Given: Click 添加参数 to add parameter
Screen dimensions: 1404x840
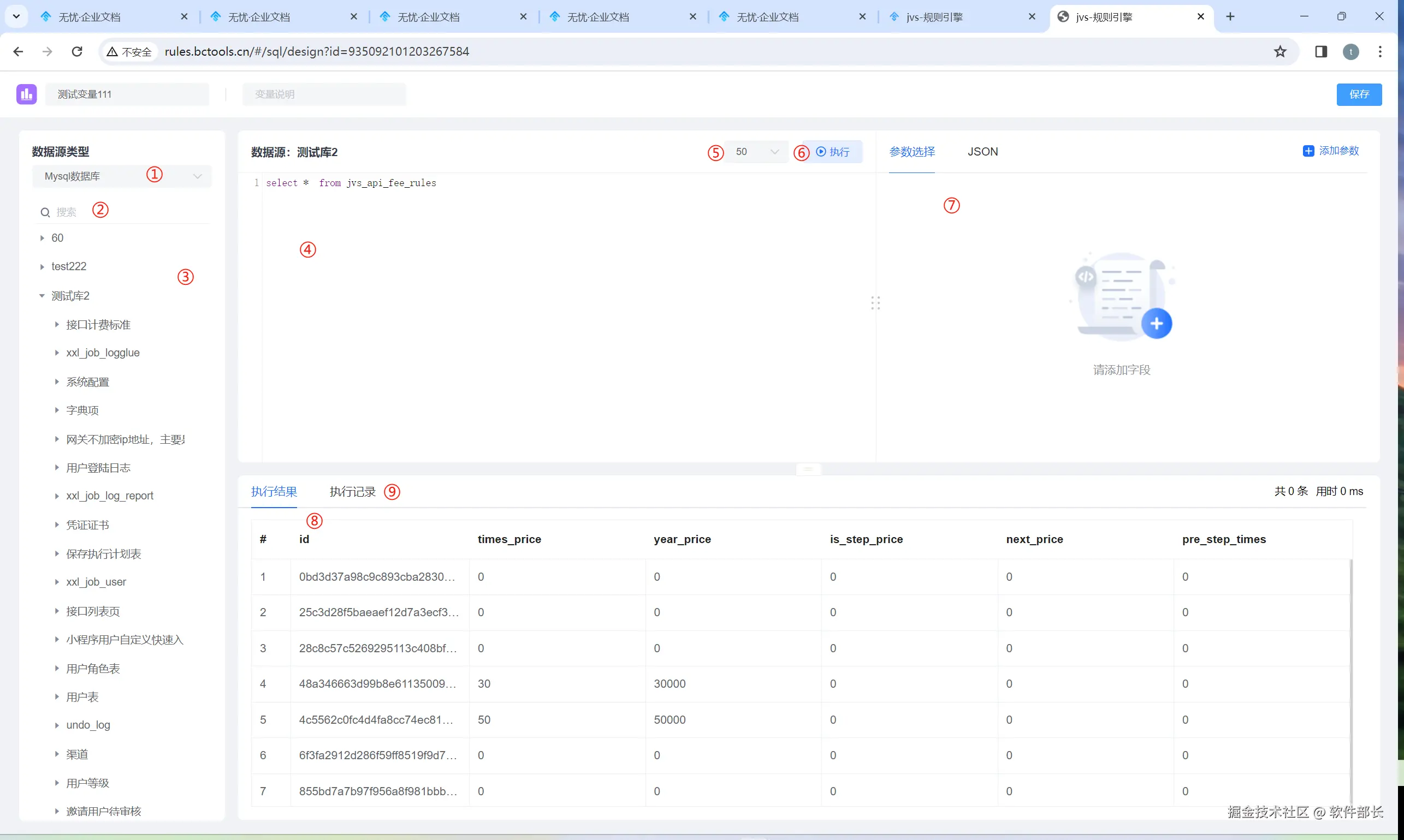Looking at the screenshot, I should [x=1330, y=151].
